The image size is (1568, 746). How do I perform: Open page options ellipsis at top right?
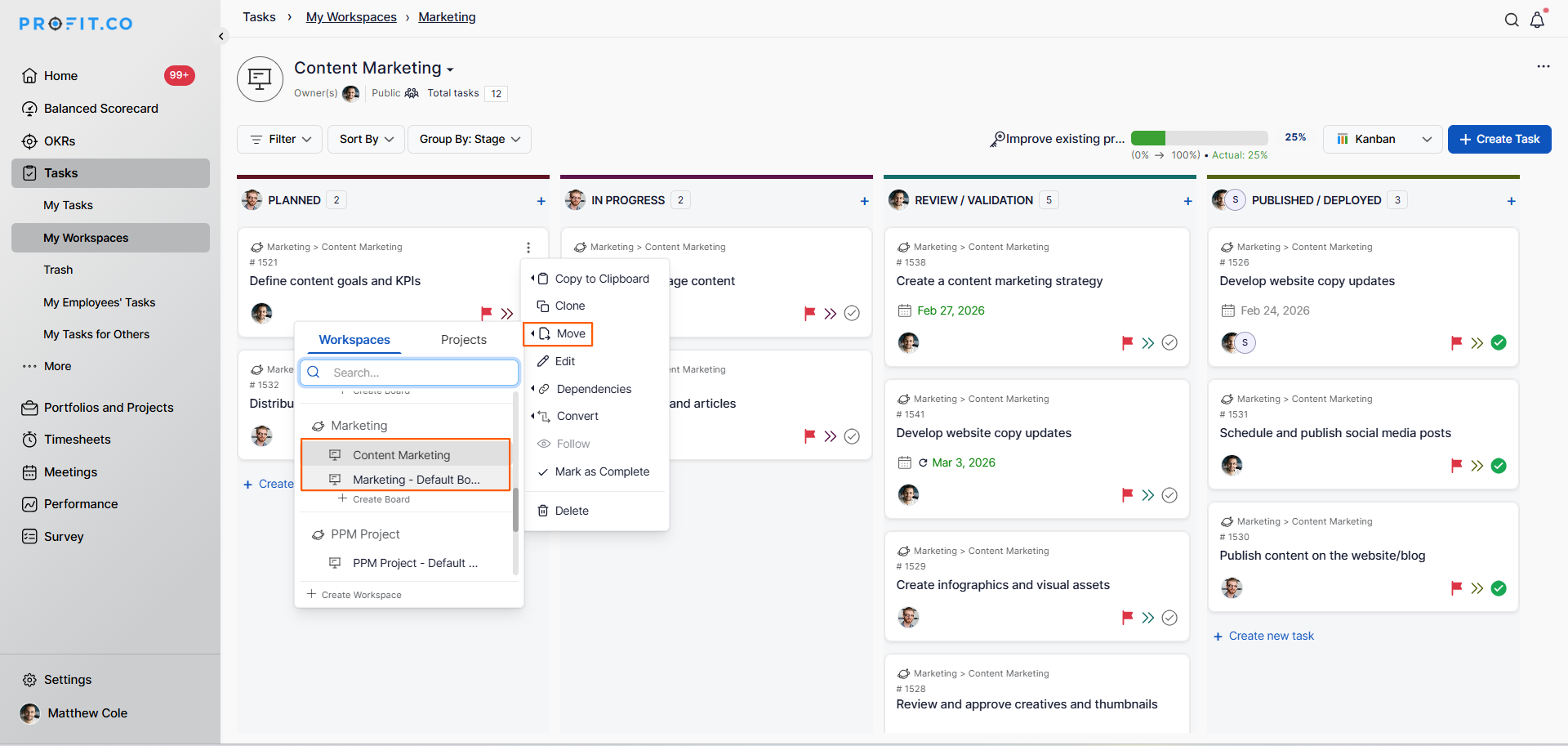point(1543,67)
